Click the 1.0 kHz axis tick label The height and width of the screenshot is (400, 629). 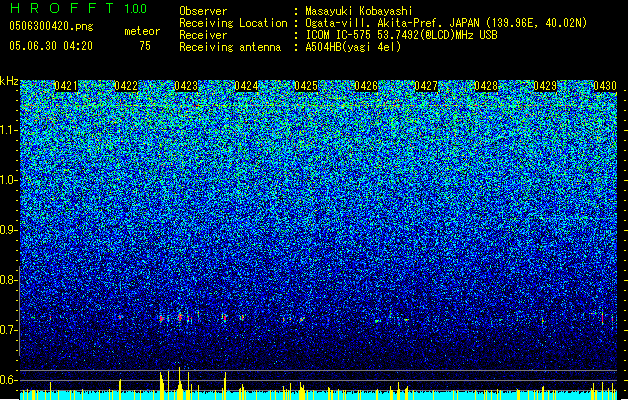click(8, 180)
